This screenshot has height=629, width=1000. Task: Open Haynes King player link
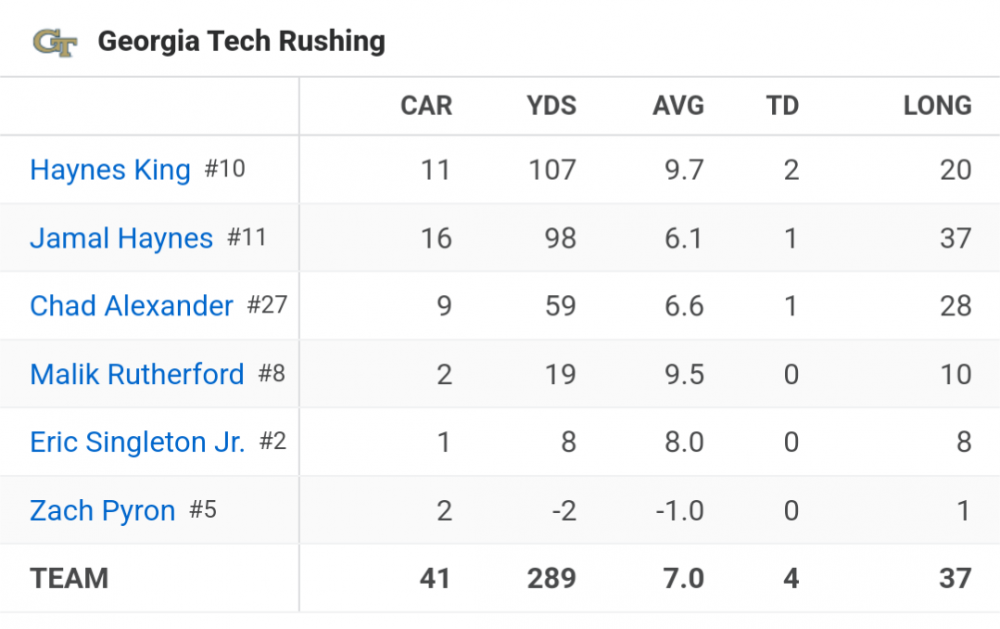click(110, 170)
